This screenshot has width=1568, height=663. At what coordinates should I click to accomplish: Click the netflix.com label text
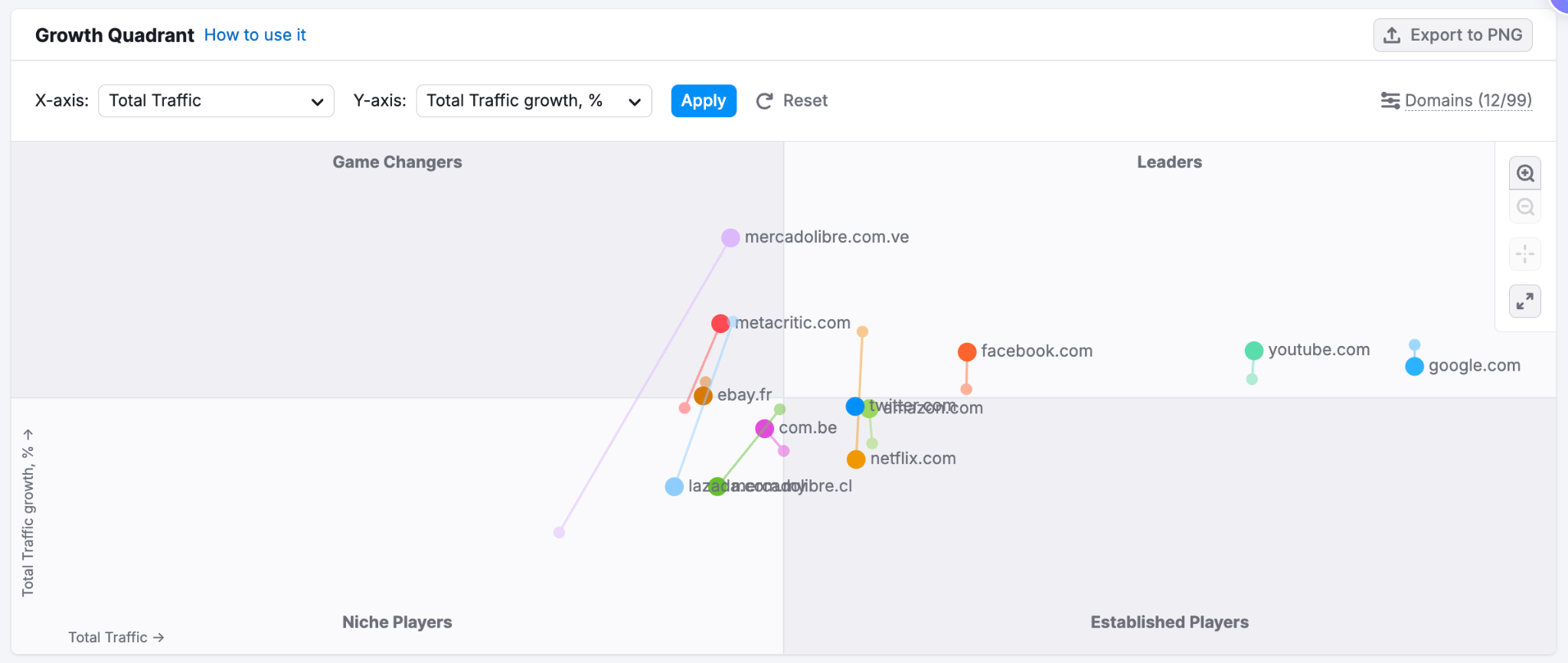point(913,459)
